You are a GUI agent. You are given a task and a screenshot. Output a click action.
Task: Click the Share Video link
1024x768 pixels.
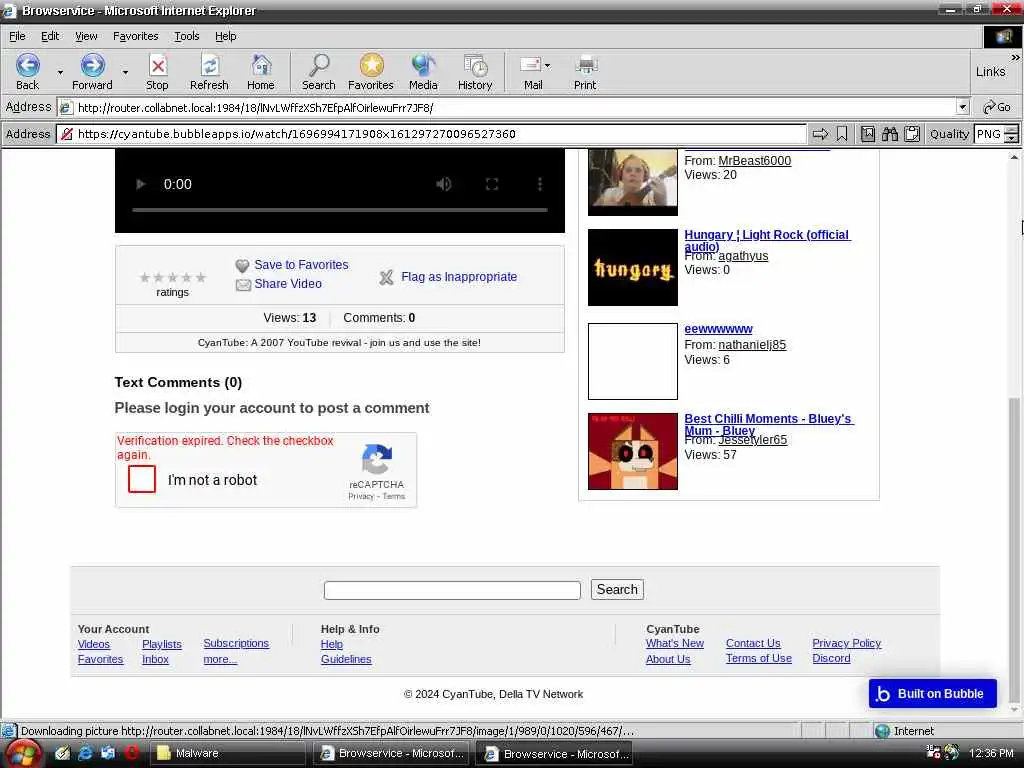point(288,283)
